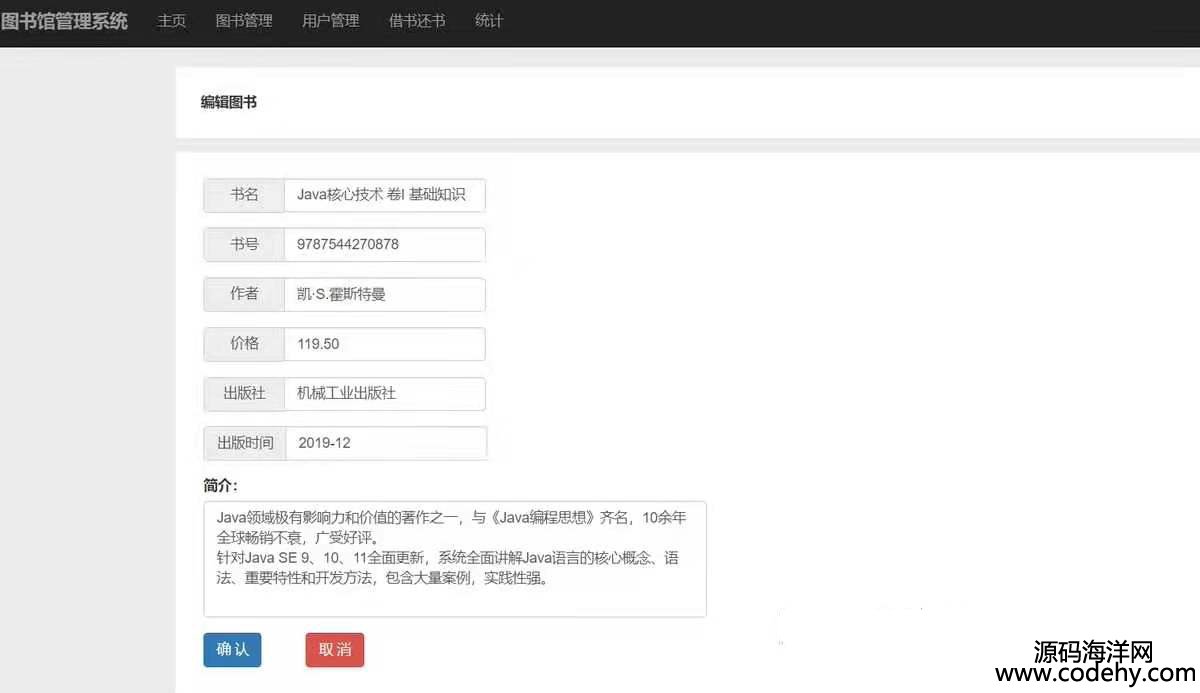Click the 书名 label addon
The width and height of the screenshot is (1200, 693).
click(244, 195)
